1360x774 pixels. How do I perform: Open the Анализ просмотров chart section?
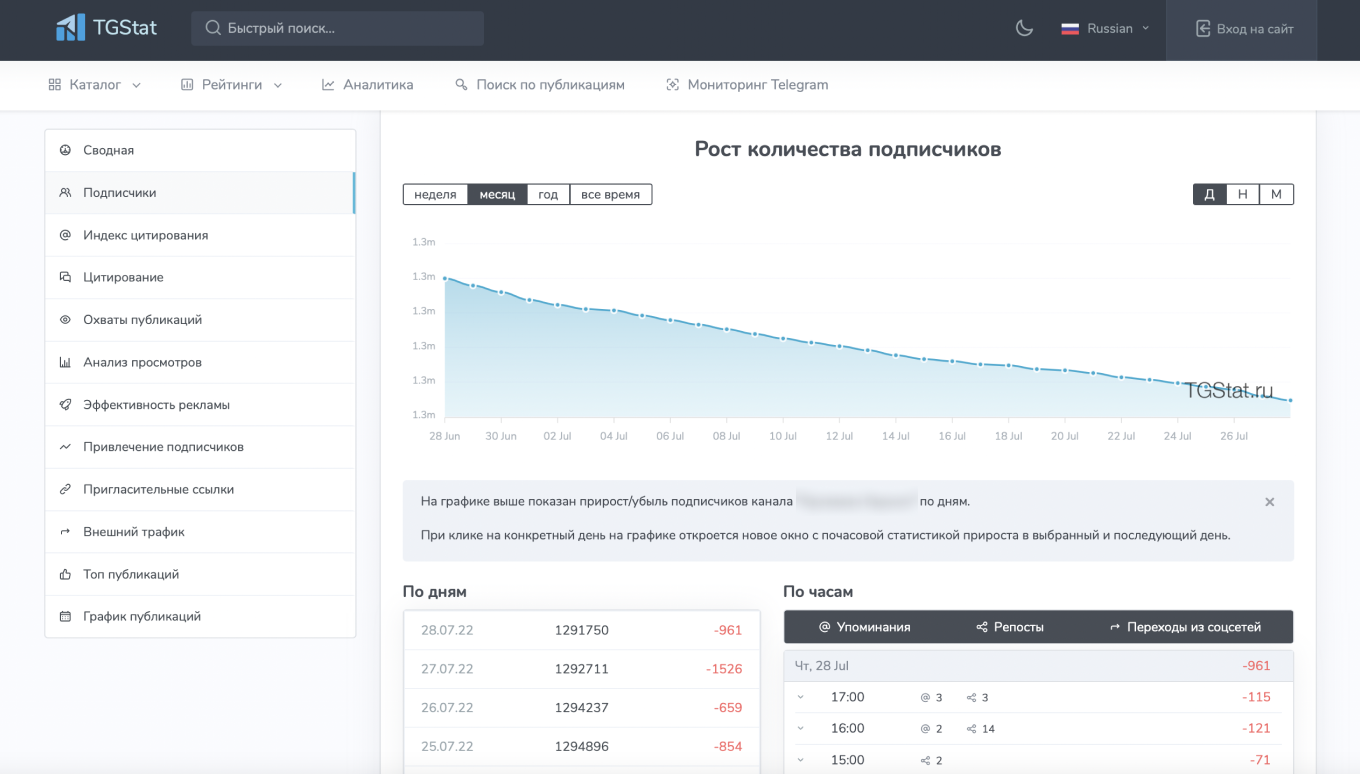pyautogui.click(x=142, y=362)
